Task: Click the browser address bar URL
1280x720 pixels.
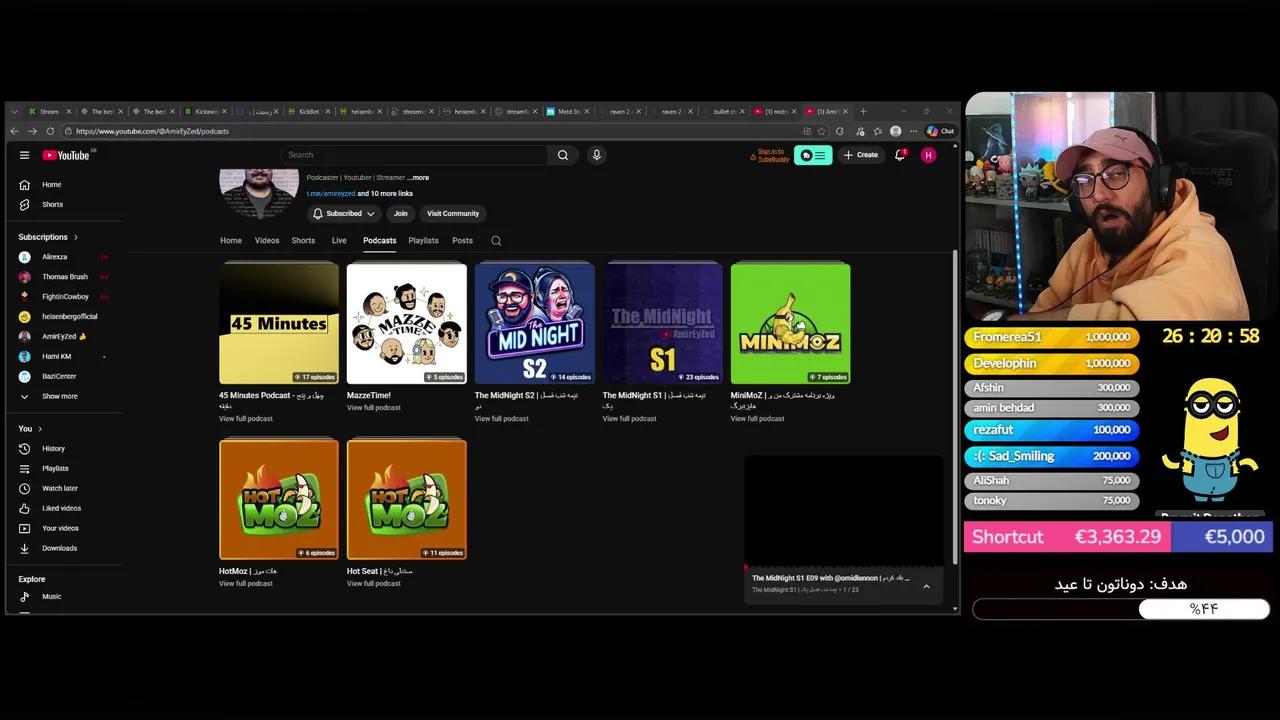Action: tap(152, 131)
